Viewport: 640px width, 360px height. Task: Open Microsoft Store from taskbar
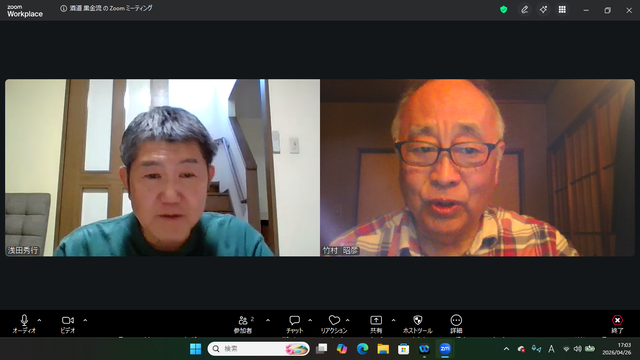tap(404, 349)
